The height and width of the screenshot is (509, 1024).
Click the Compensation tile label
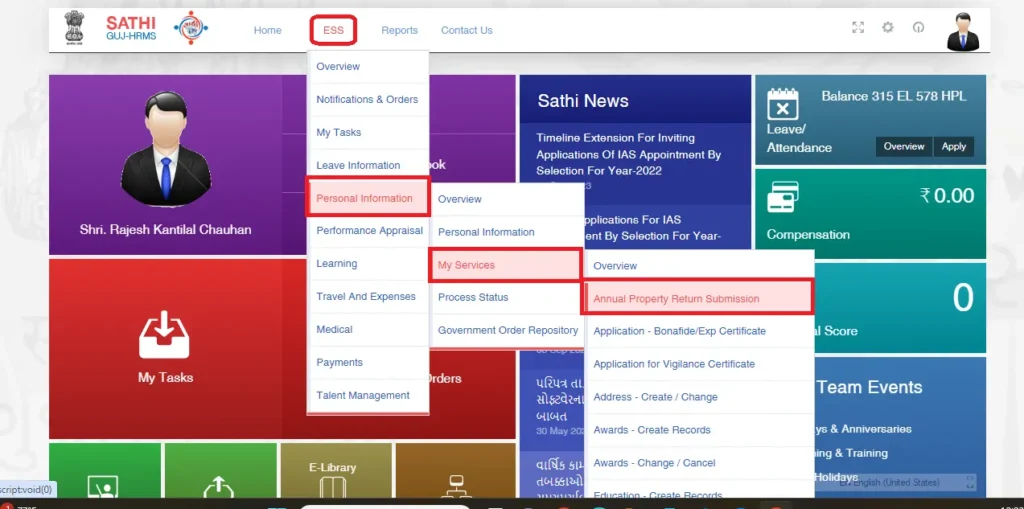pos(808,235)
